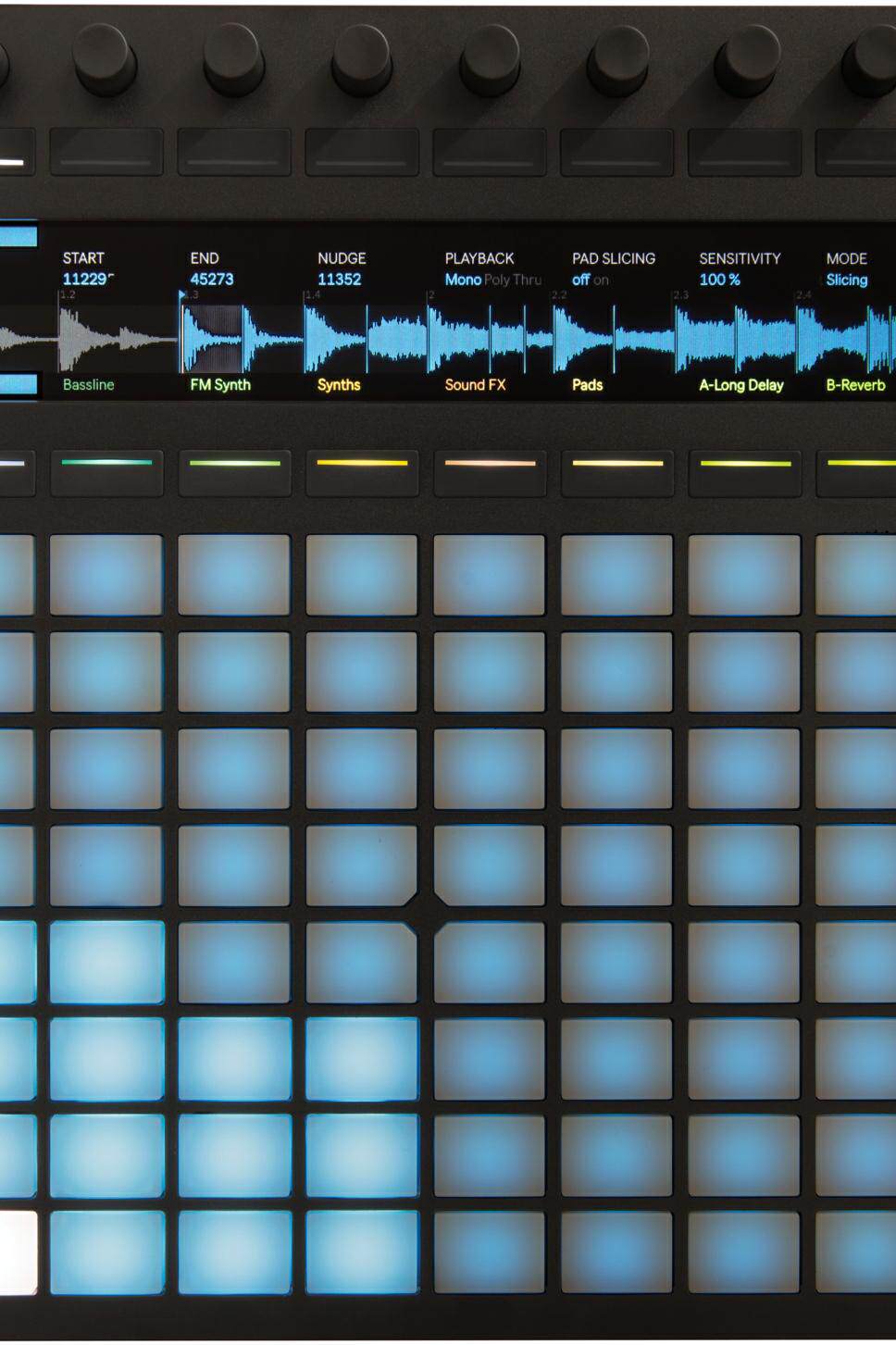Image resolution: width=896 pixels, height=1345 pixels.
Task: Push the upper display button above END
Action: (234, 151)
